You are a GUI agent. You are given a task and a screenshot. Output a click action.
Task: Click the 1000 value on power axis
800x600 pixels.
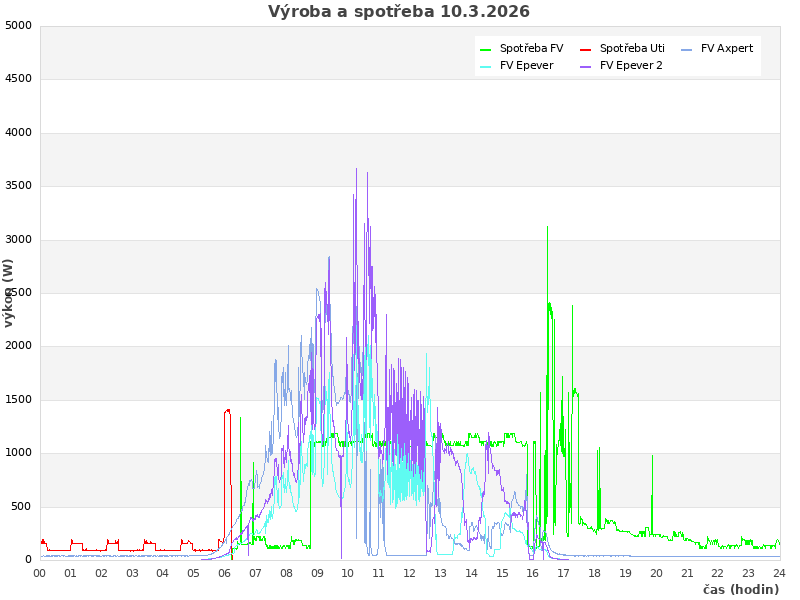point(18,453)
